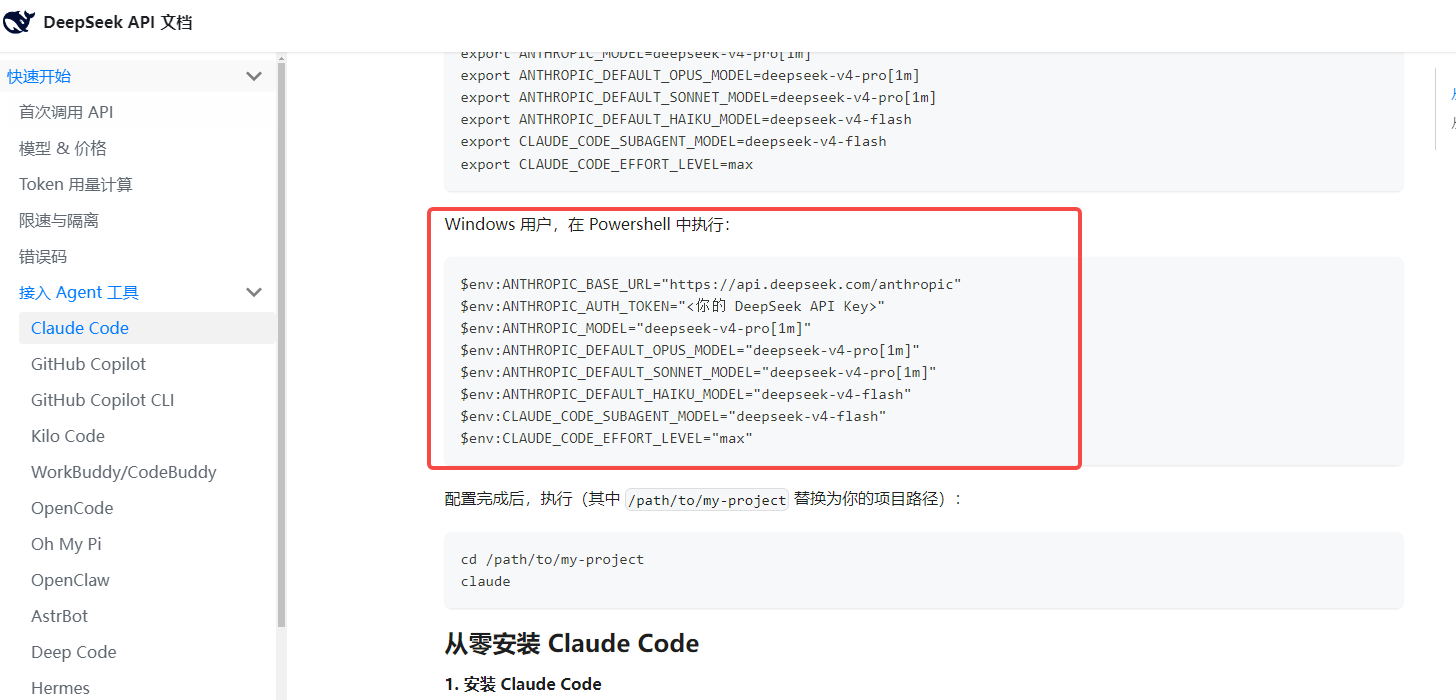Click the cd /path/to/my-project command
1456x700 pixels.
pos(552,559)
